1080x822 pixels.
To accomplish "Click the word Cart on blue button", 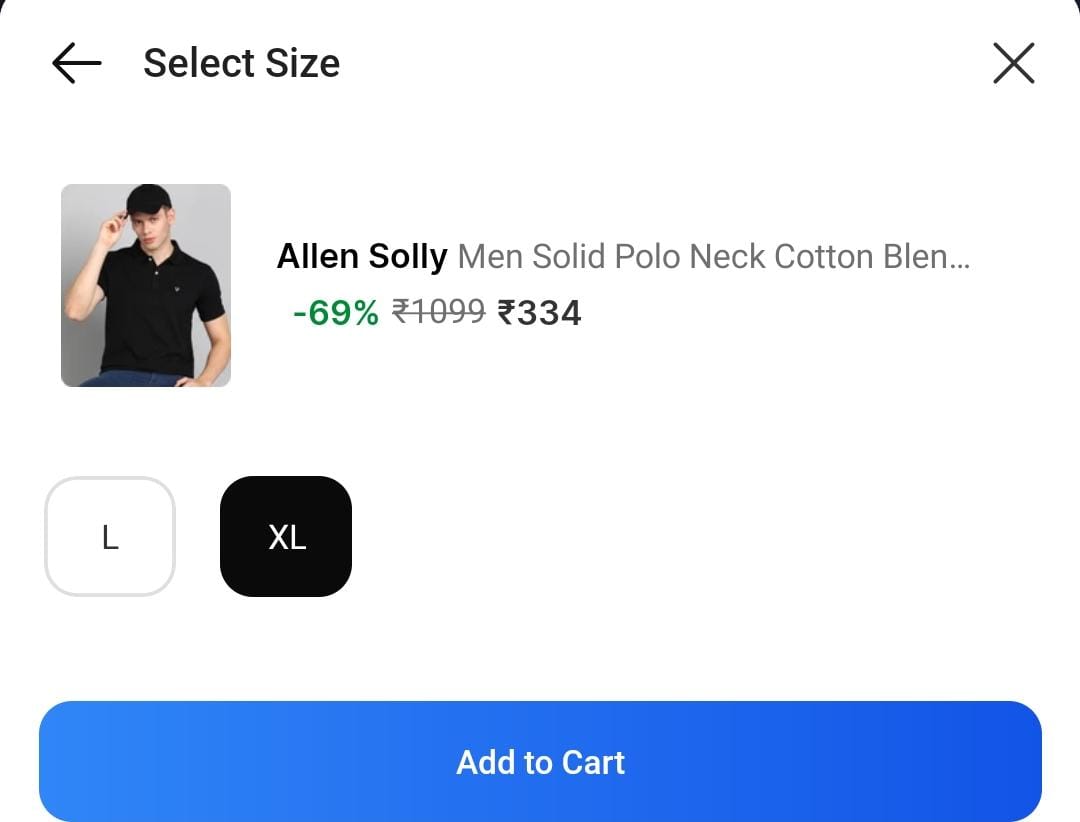I will (x=593, y=763).
